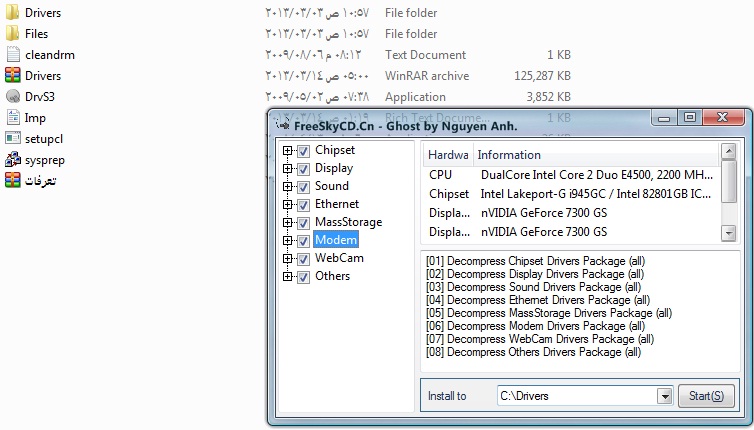Screen dimensions: 754x430
Task: Click the setupcl application icon
Action: point(13,138)
